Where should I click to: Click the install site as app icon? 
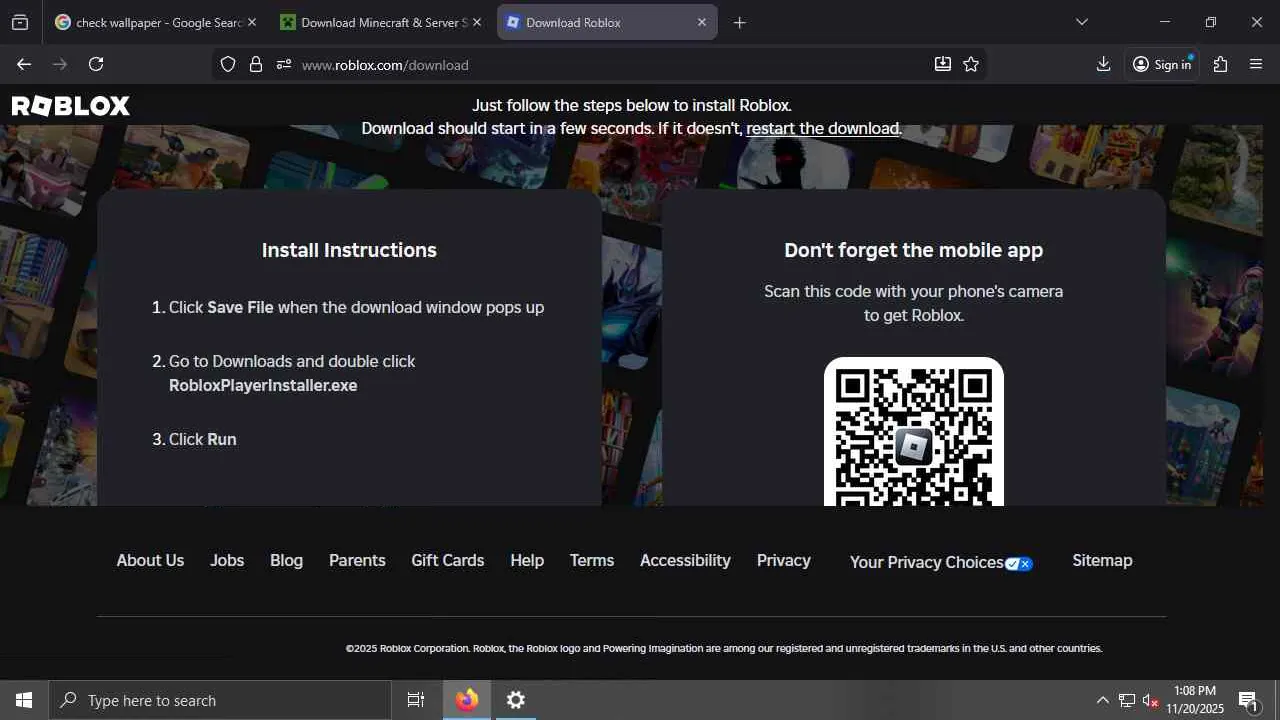point(943,64)
